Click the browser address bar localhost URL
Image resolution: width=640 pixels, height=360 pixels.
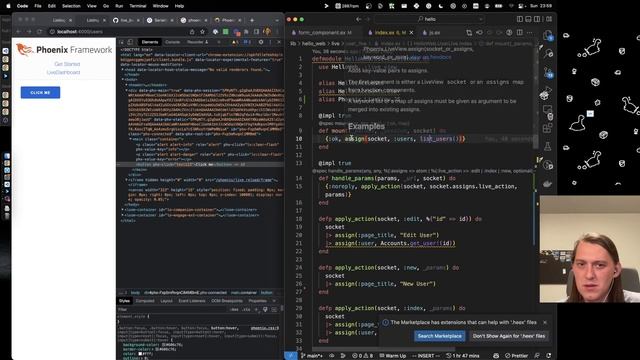[x=80, y=32]
